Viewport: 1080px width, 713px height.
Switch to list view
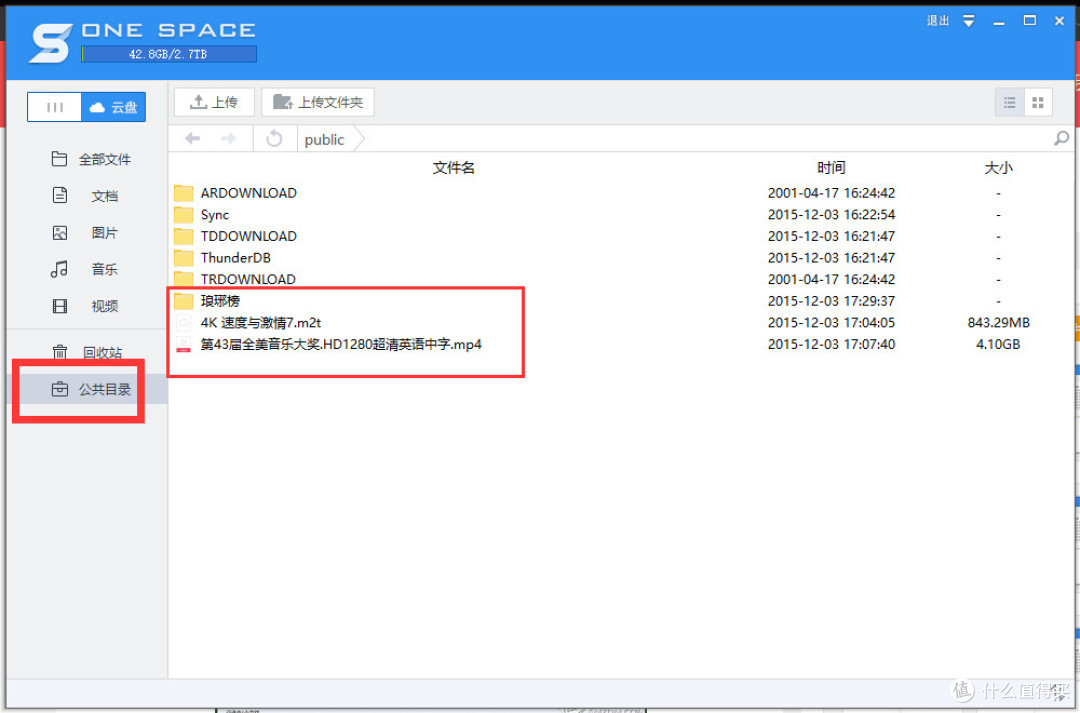click(x=1010, y=103)
